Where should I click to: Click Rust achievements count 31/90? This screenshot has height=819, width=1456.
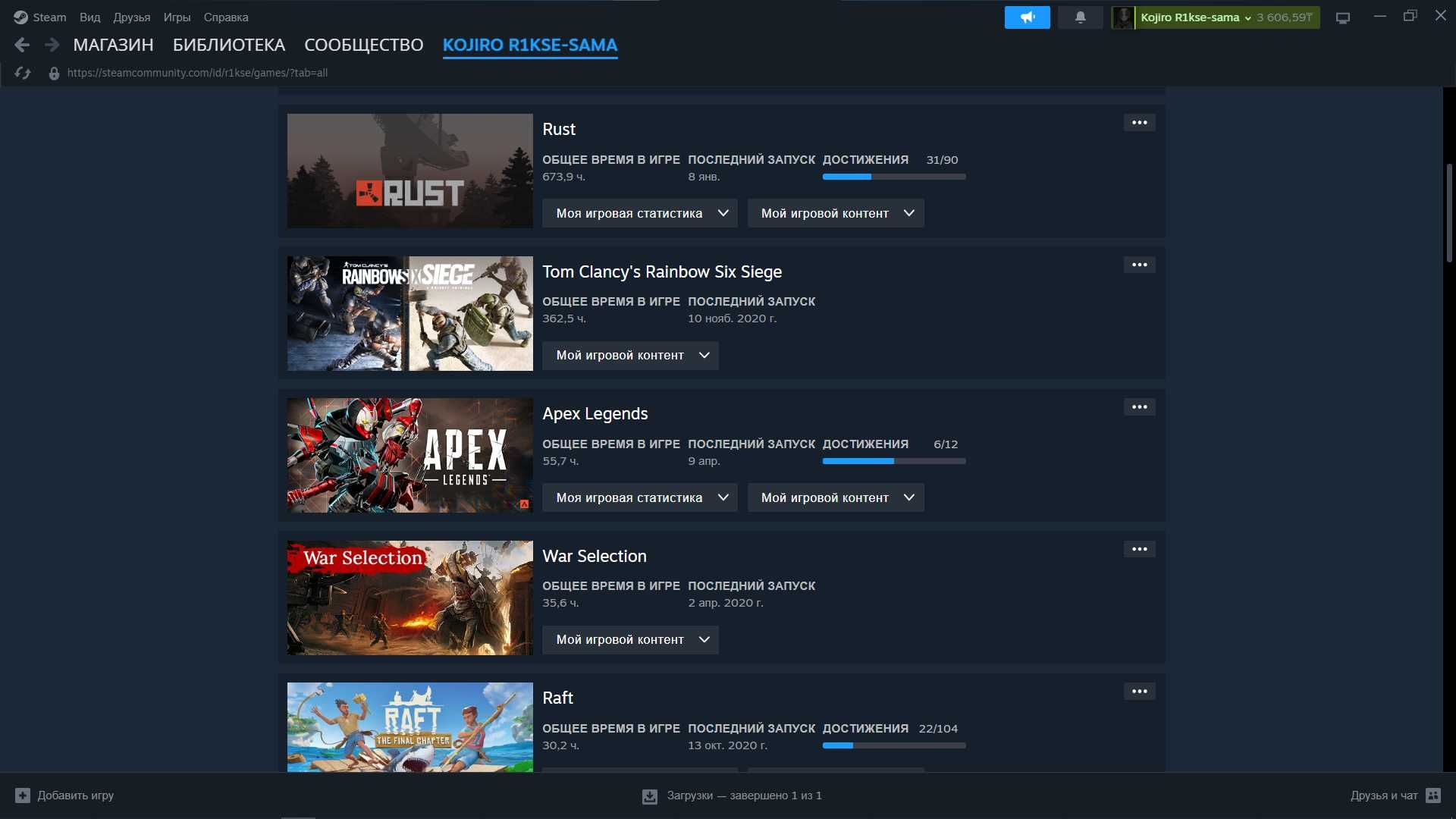pyautogui.click(x=942, y=161)
